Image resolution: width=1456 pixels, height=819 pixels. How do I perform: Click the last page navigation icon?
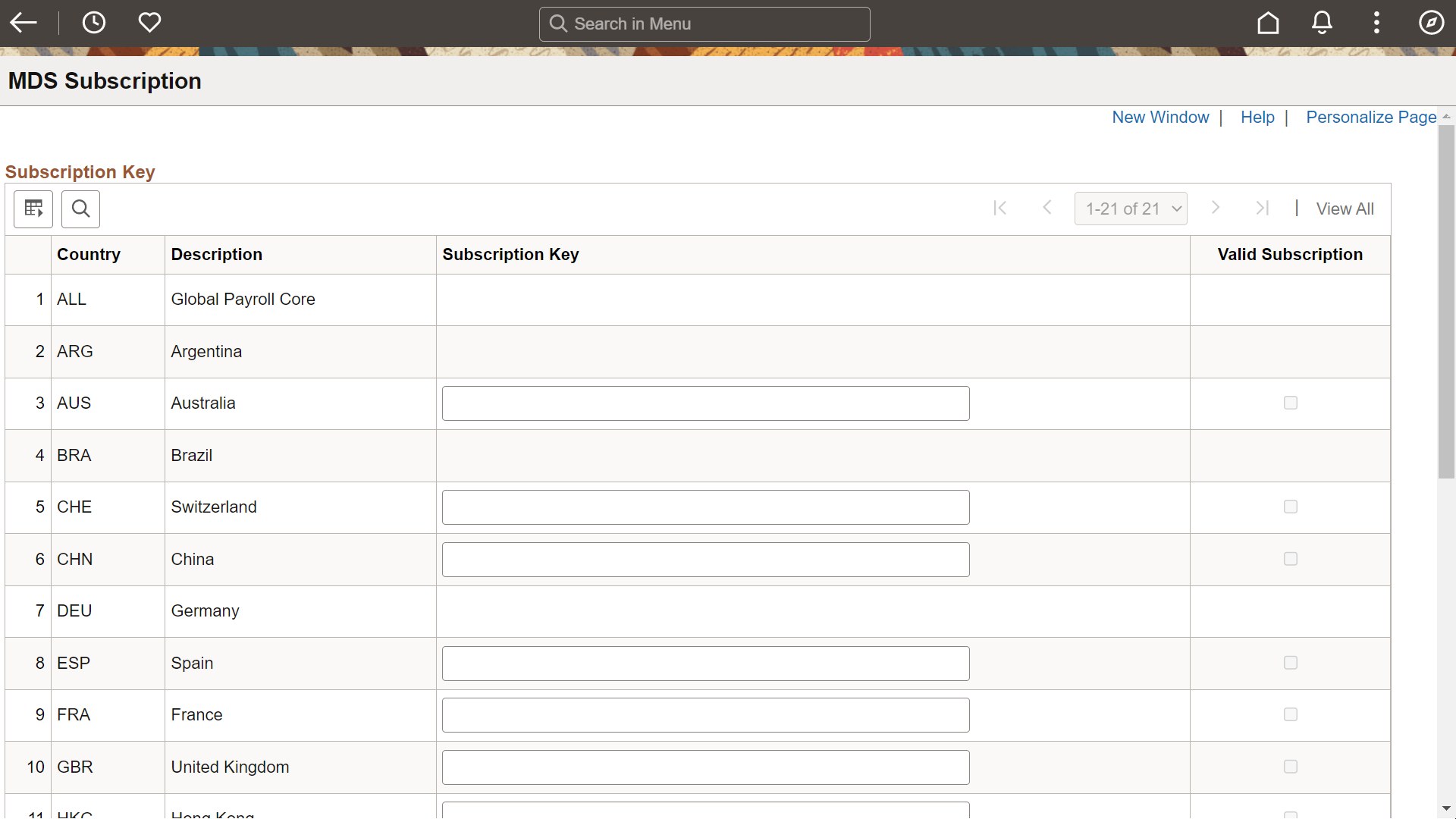click(1262, 208)
